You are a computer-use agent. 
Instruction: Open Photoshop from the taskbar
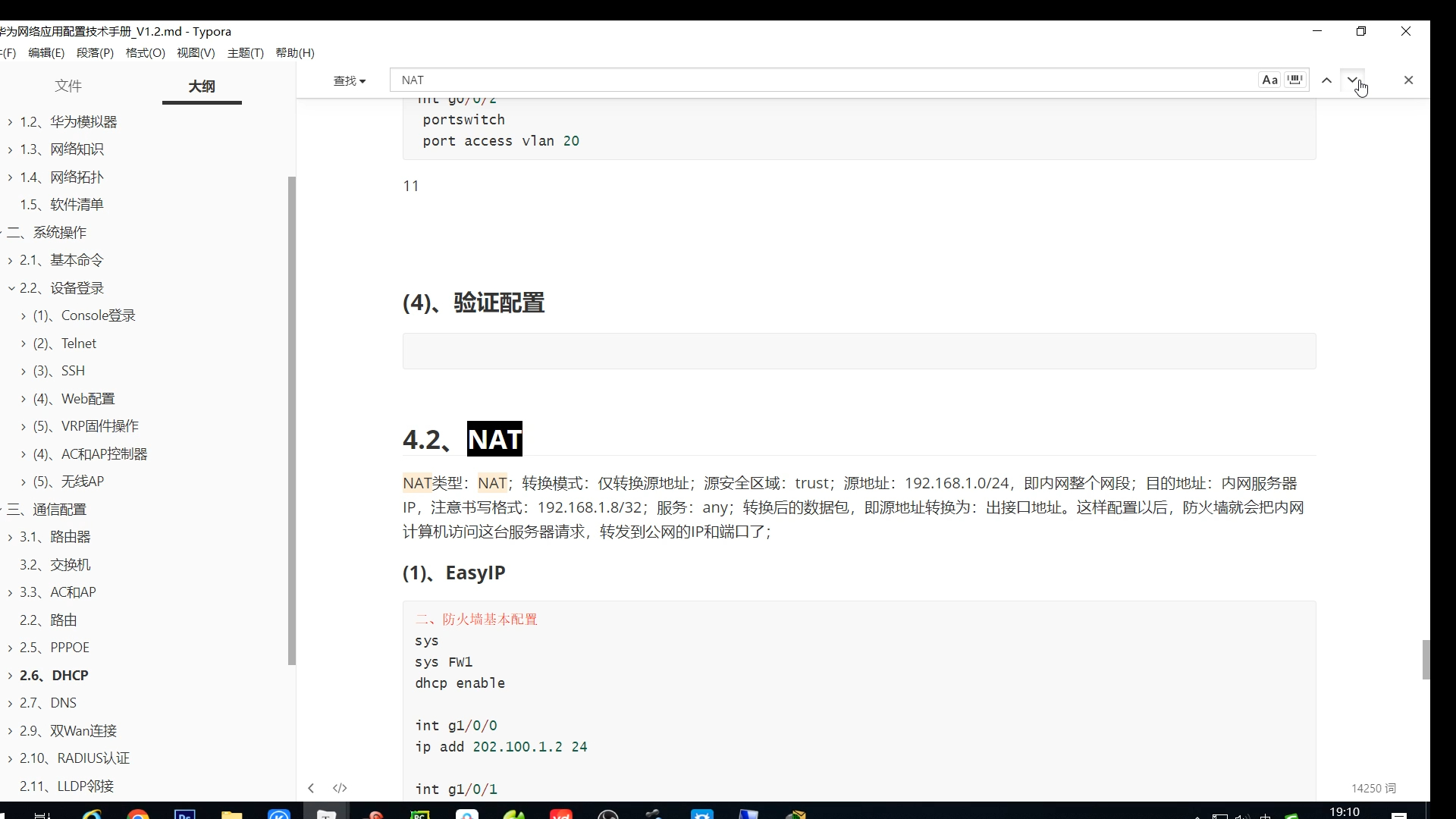(x=184, y=814)
